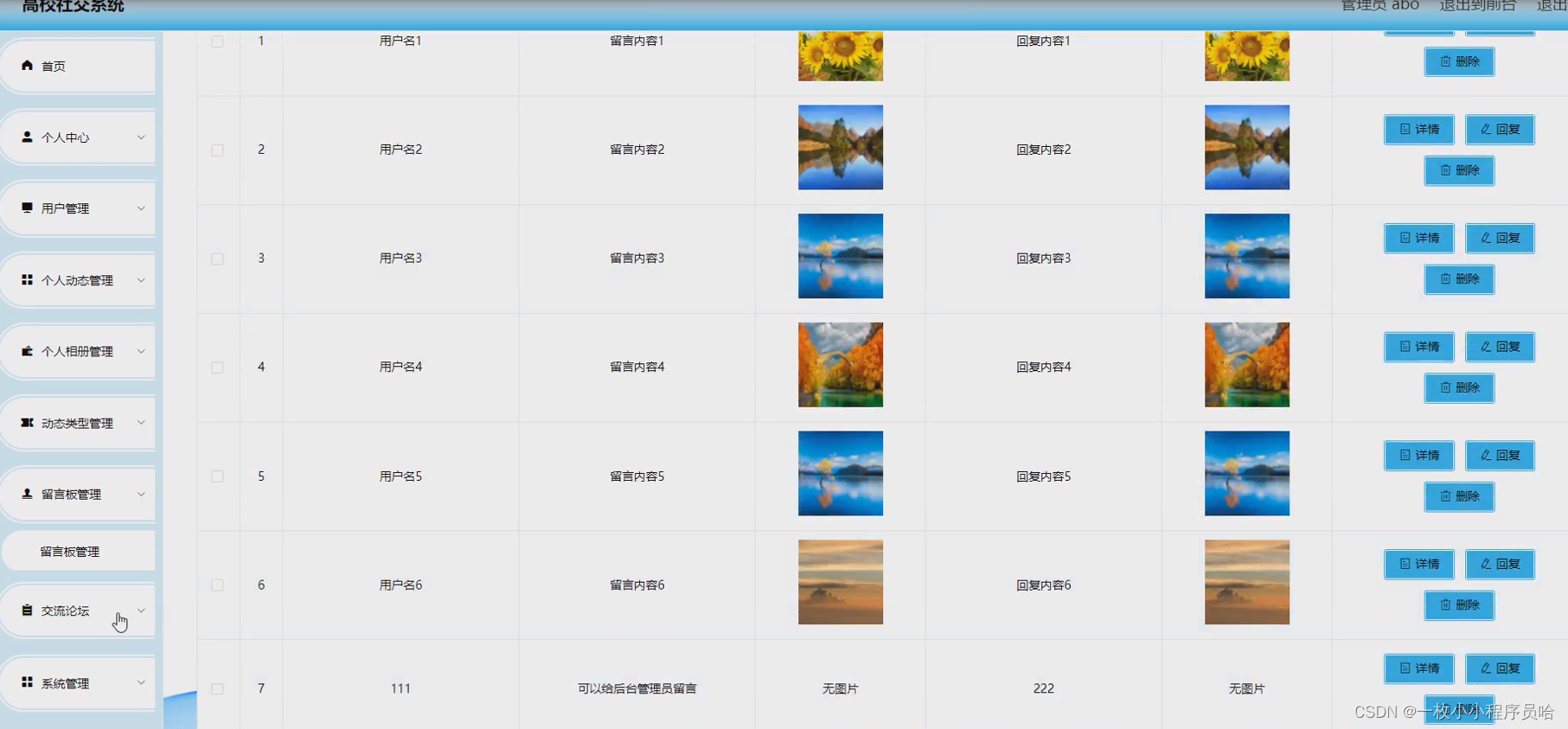Click the document icon in row 4 详情 button
Viewport: 1568px width, 729px height.
[x=1405, y=347]
